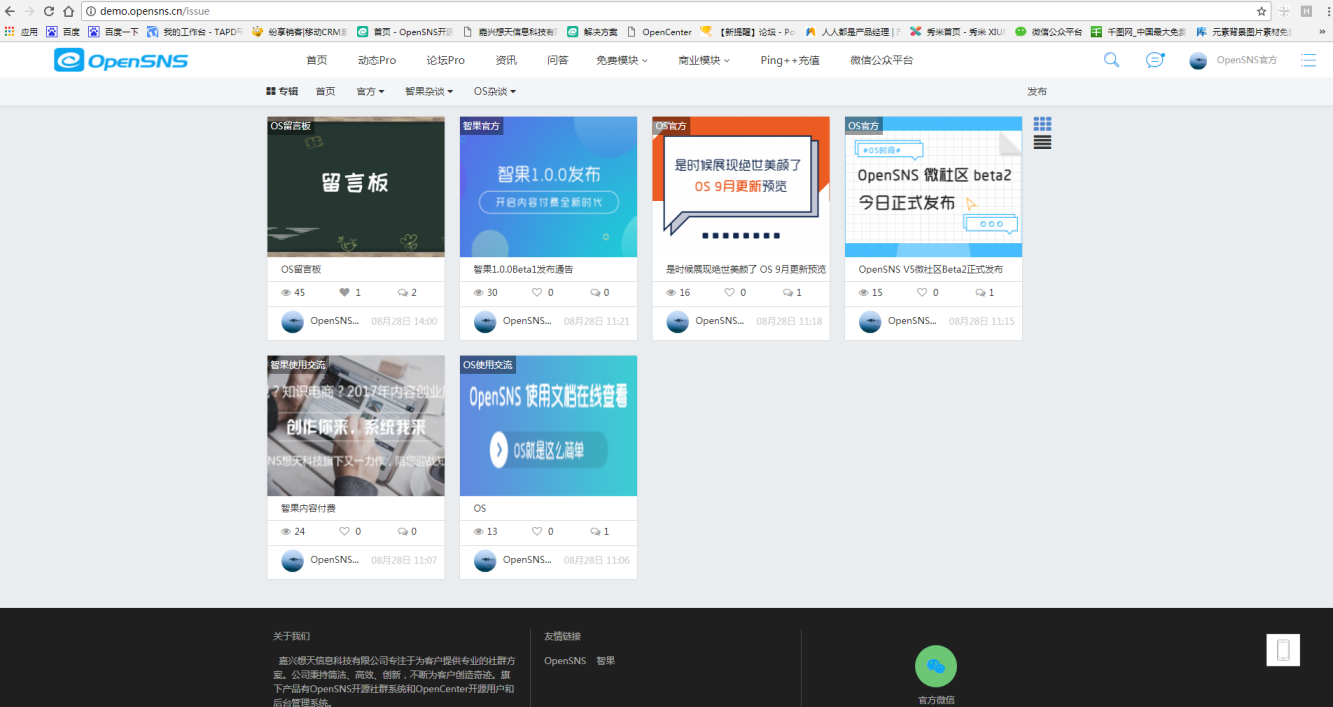Like the 智果1.0.0Beta1发布通告 post heart
1333x707 pixels.
pos(537,293)
